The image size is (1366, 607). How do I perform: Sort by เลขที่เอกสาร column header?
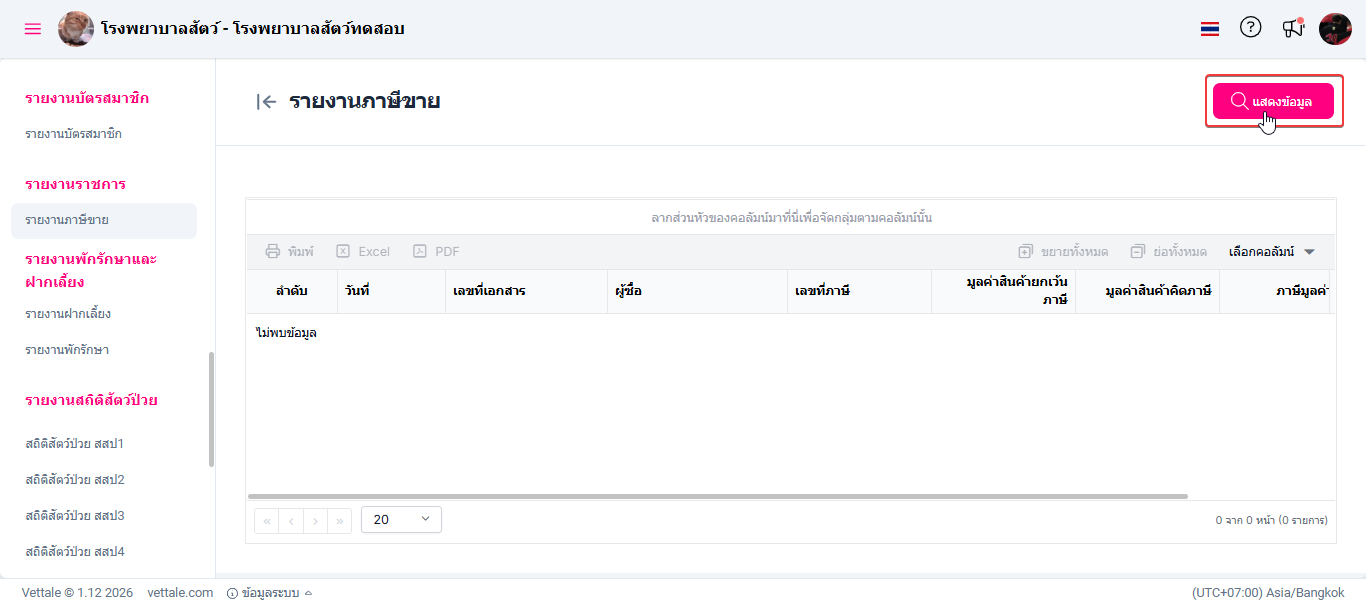click(x=526, y=291)
